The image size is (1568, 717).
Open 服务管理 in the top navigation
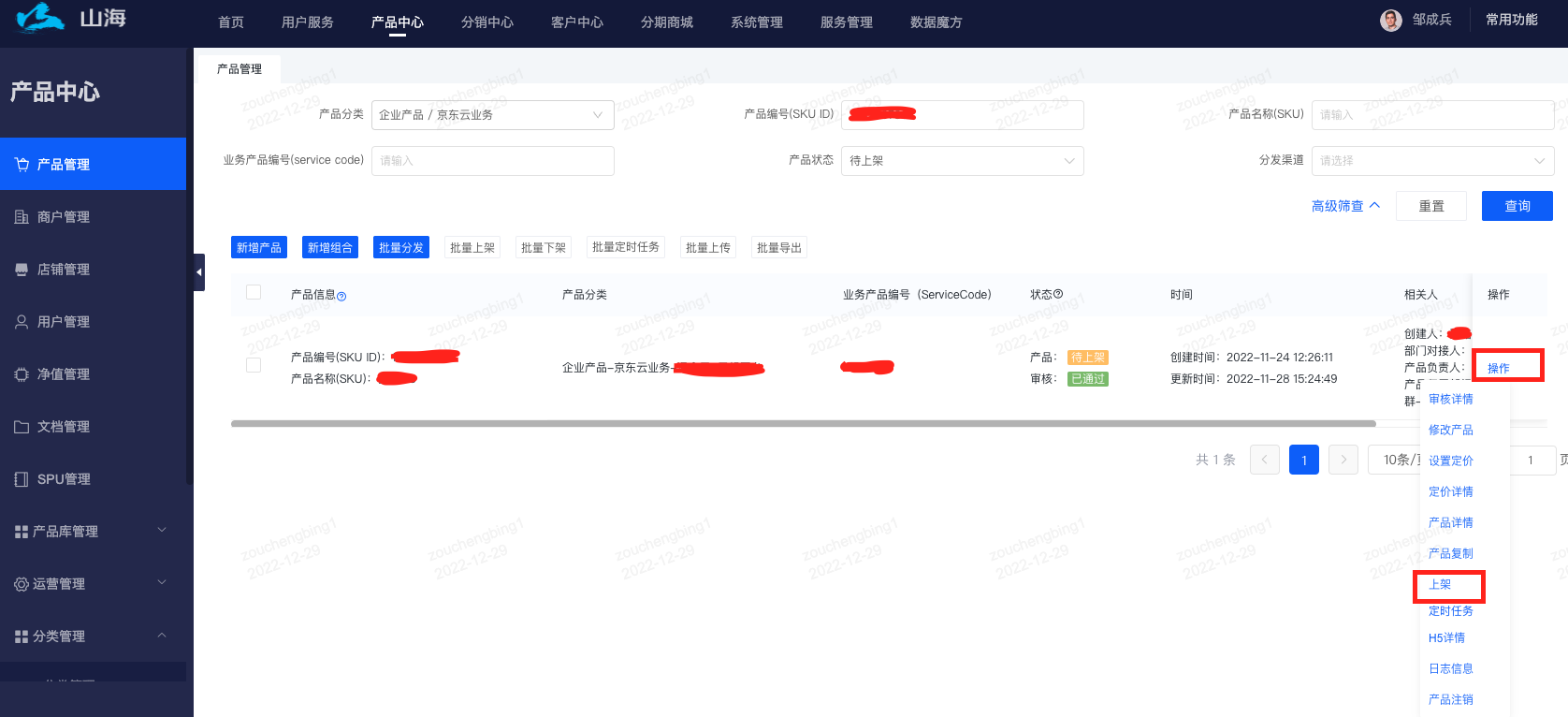pyautogui.click(x=847, y=22)
